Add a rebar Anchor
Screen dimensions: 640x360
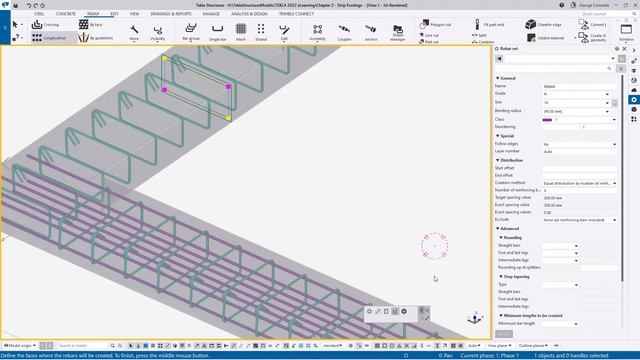[371, 32]
